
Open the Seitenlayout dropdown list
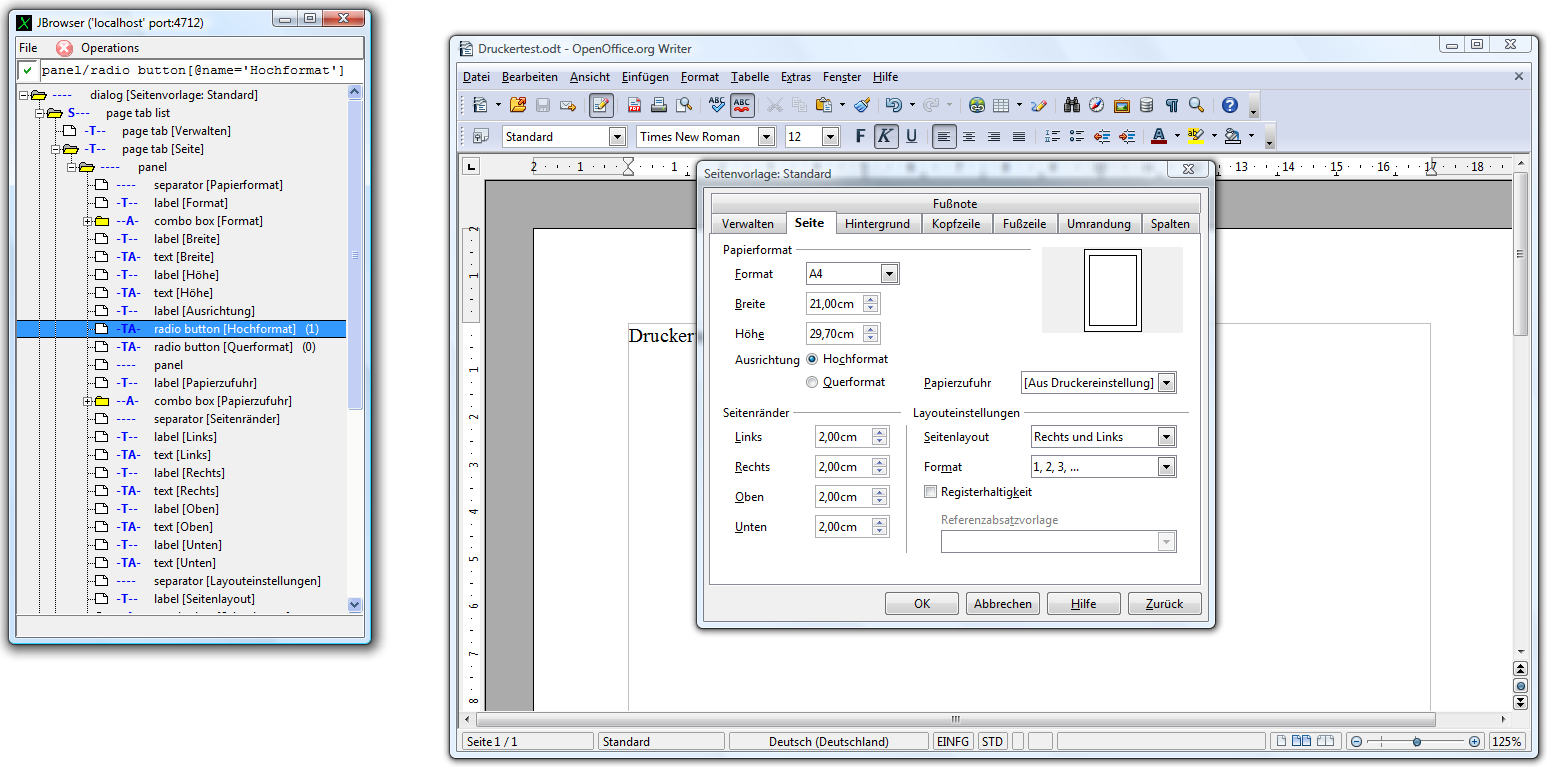coord(1165,437)
